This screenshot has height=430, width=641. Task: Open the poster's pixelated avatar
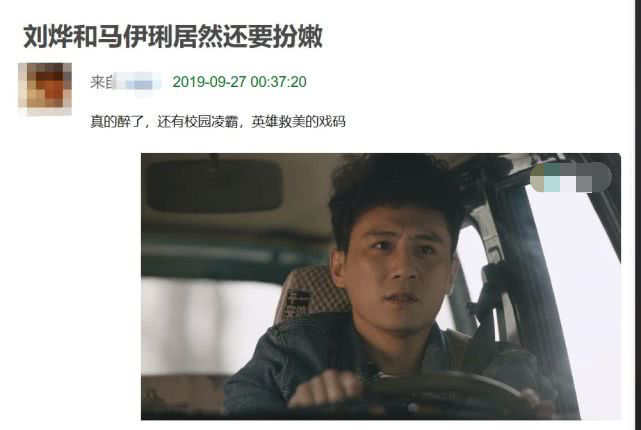click(45, 89)
